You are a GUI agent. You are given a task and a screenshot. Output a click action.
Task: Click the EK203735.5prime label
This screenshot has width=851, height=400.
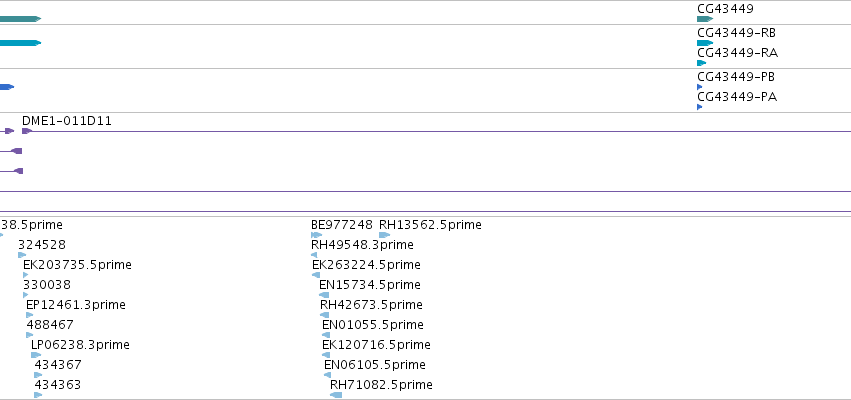[77, 264]
